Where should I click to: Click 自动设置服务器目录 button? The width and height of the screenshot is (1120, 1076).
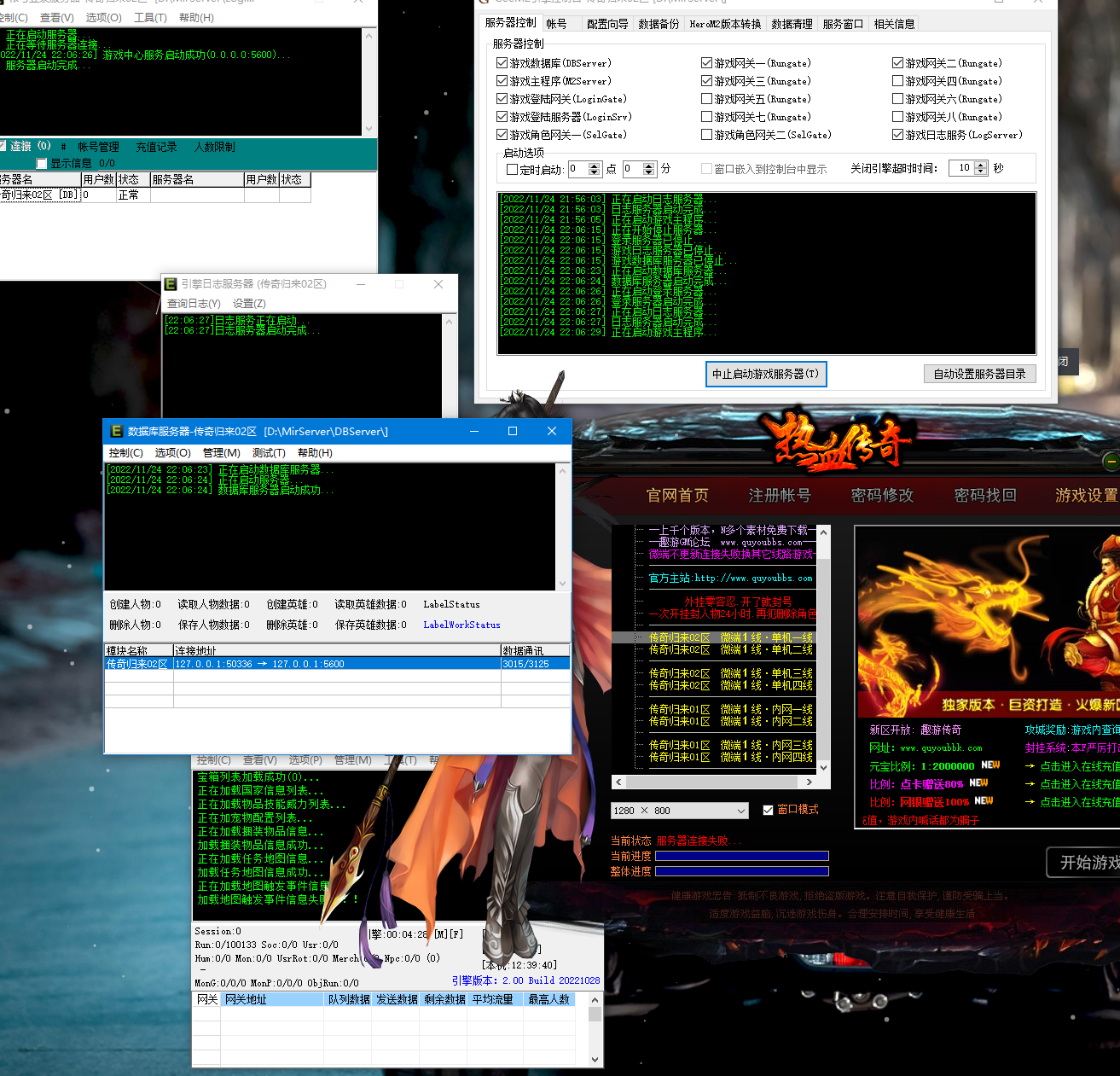979,374
